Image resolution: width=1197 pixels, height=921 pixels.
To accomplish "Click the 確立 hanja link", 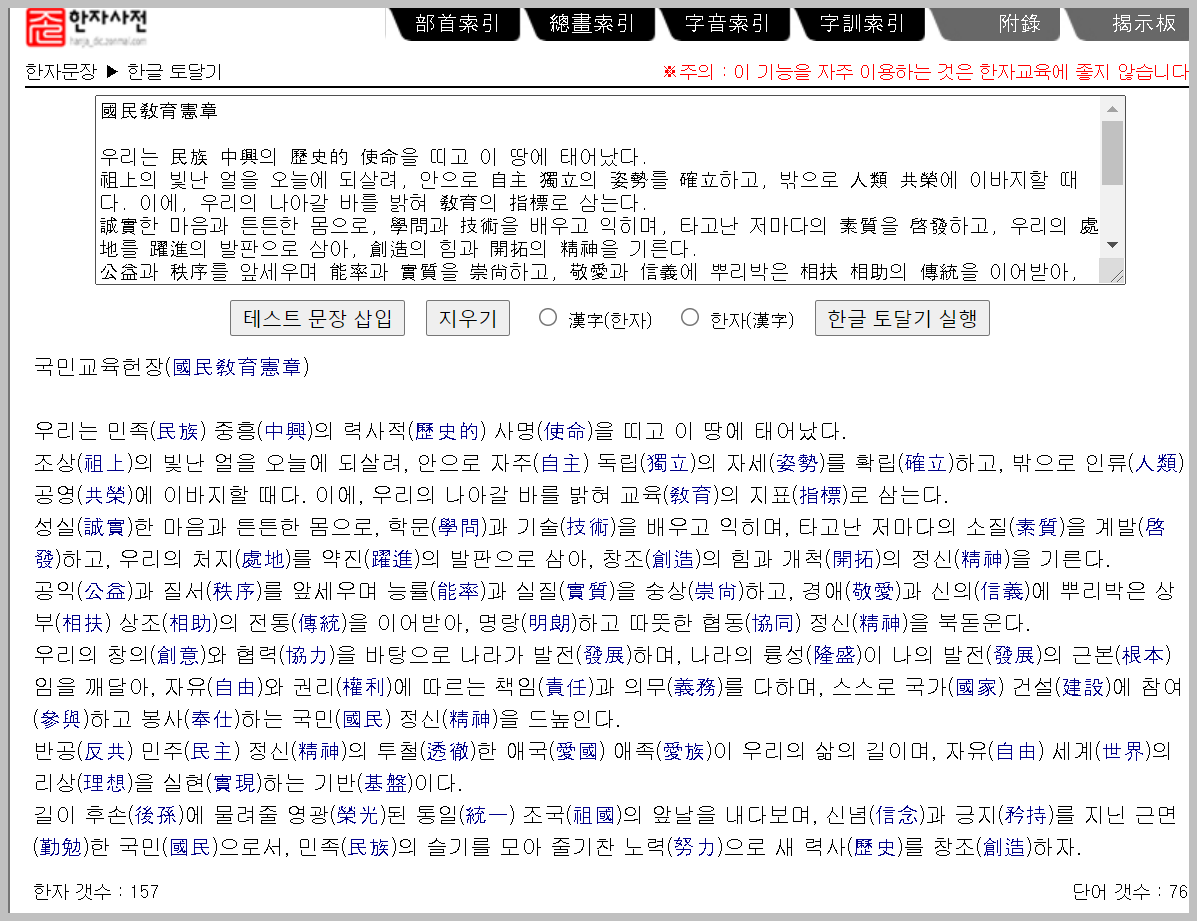I will tap(926, 464).
